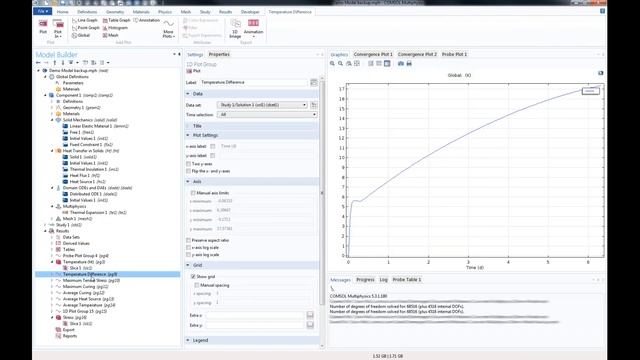640x360 pixels.
Task: Add a Point Graph plot
Action: pos(86,28)
